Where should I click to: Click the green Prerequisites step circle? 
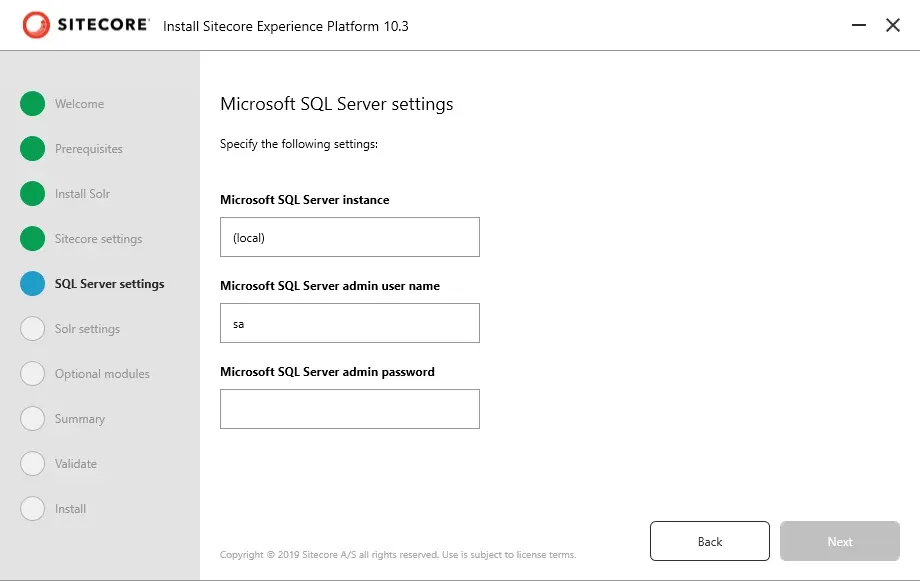click(33, 149)
